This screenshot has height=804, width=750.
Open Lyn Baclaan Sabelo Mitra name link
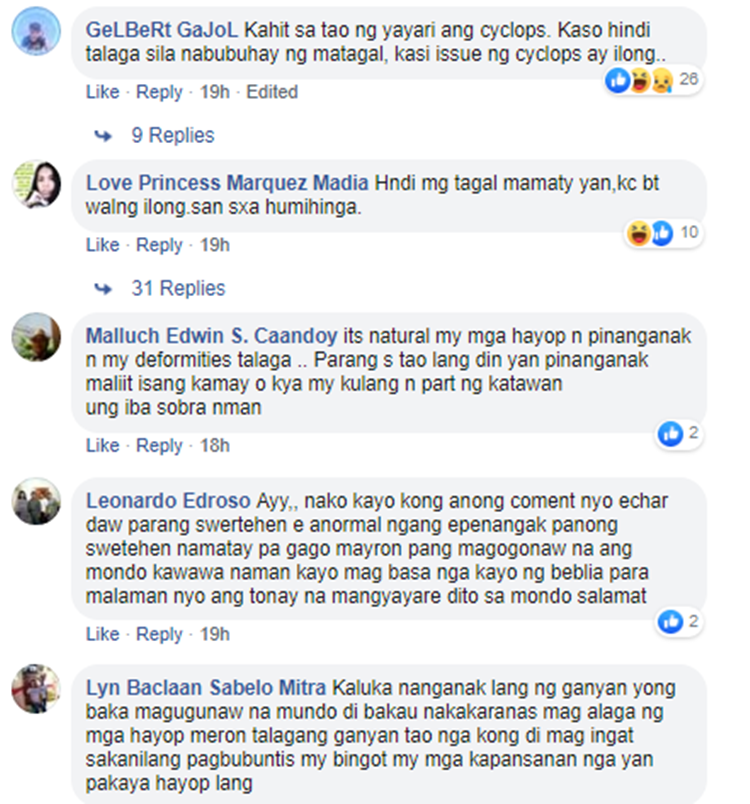(206, 688)
